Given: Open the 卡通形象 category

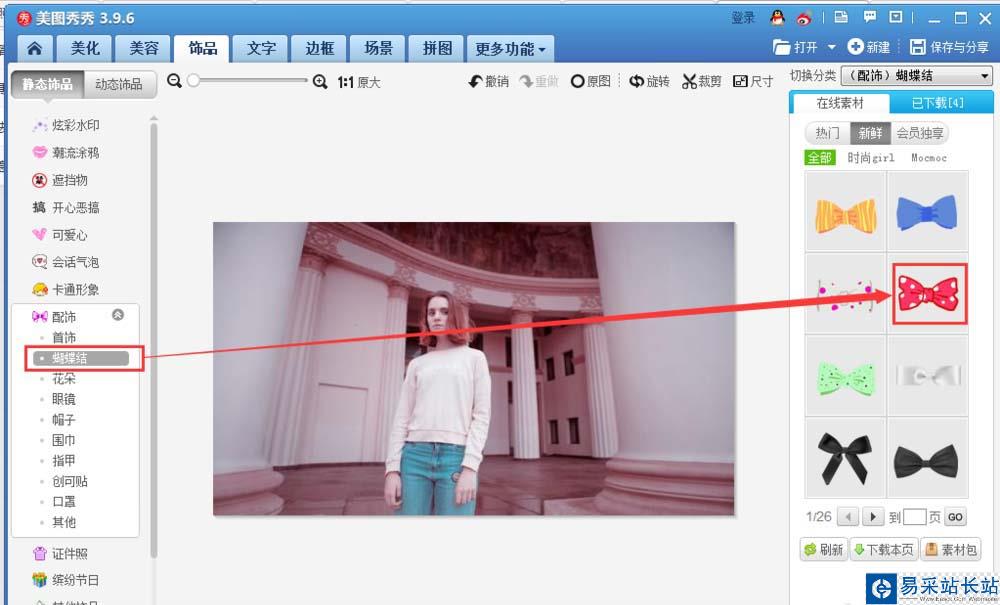Looking at the screenshot, I should tap(67, 289).
